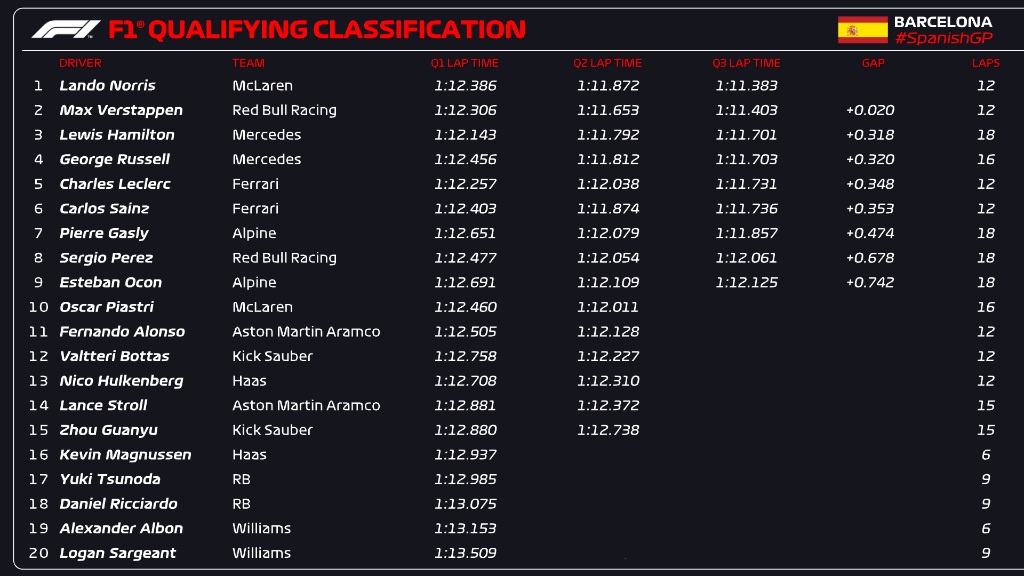Sort by Q3 LAP TIME header

(x=746, y=63)
